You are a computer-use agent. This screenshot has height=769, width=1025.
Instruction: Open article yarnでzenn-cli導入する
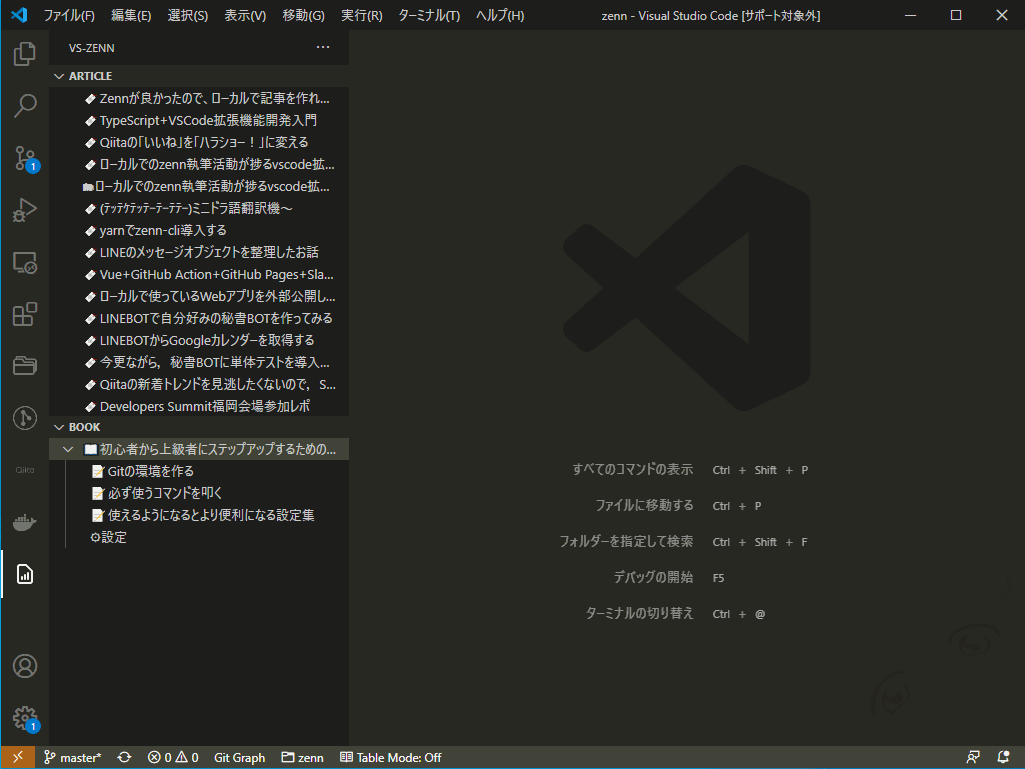[199, 230]
